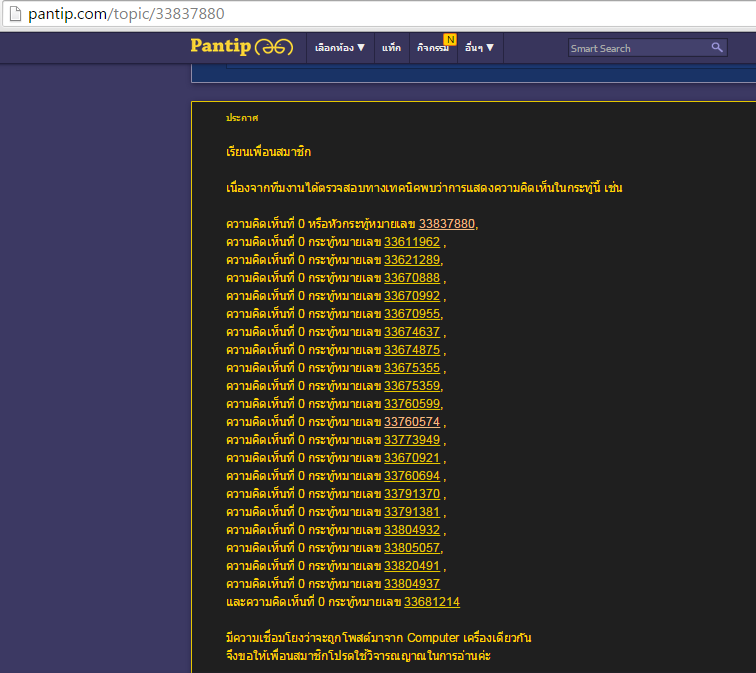Open topic link 33681214
The height and width of the screenshot is (673, 756).
(x=432, y=602)
